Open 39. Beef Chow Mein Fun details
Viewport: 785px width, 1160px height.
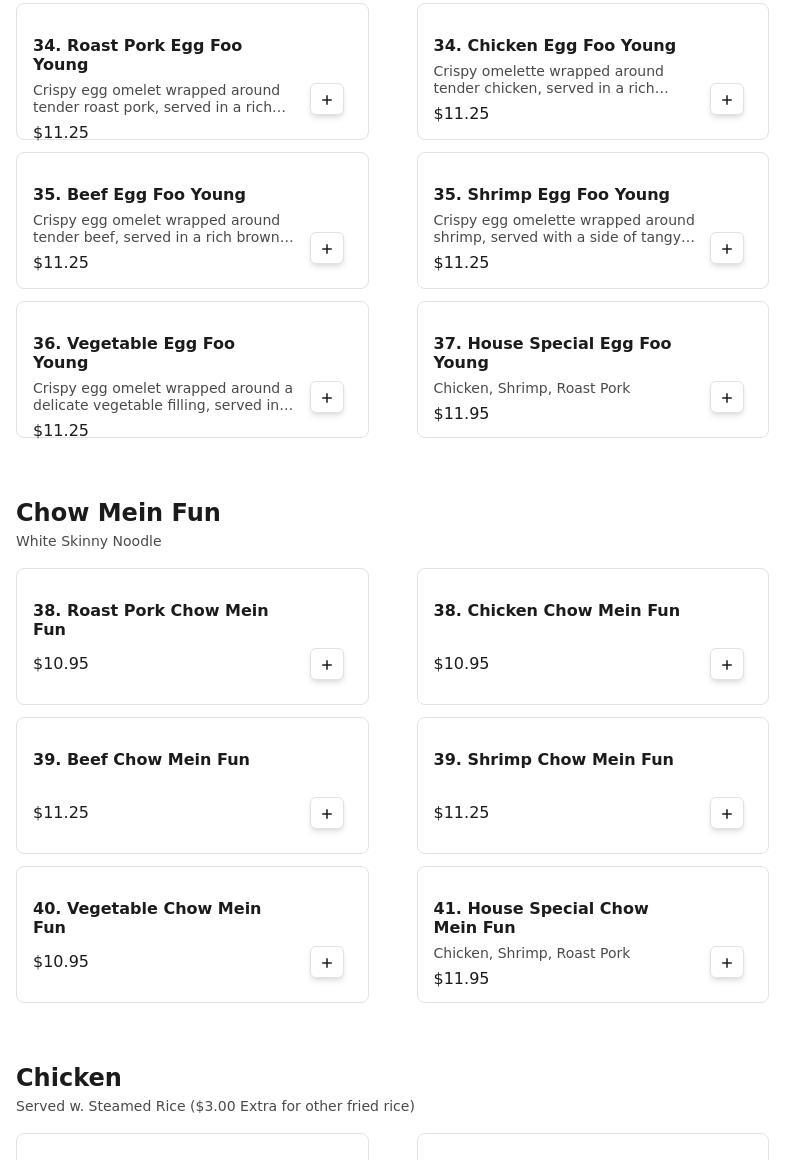click(x=141, y=760)
